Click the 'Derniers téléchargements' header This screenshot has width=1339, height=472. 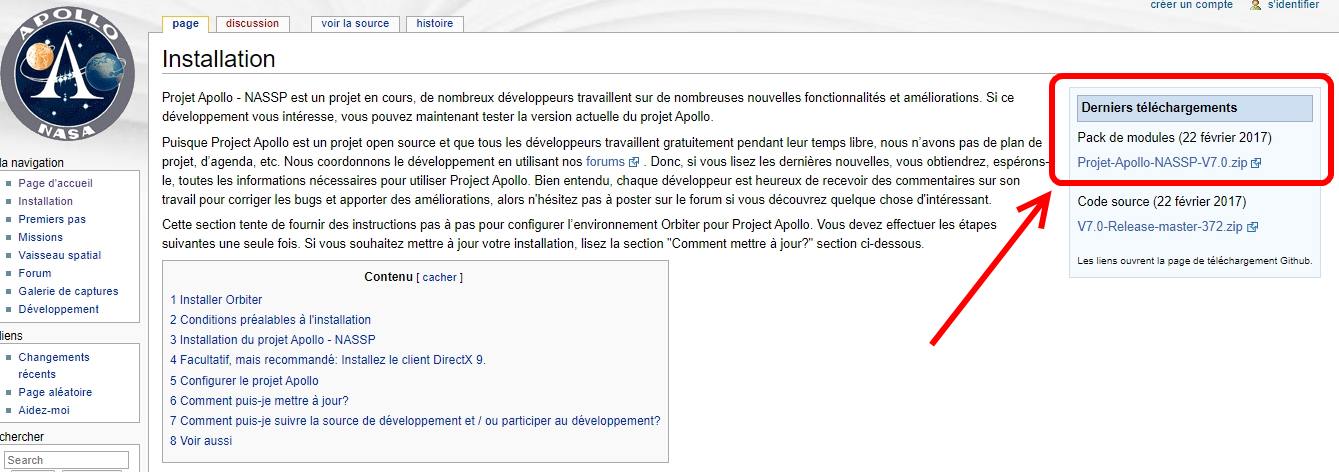[1195, 108]
